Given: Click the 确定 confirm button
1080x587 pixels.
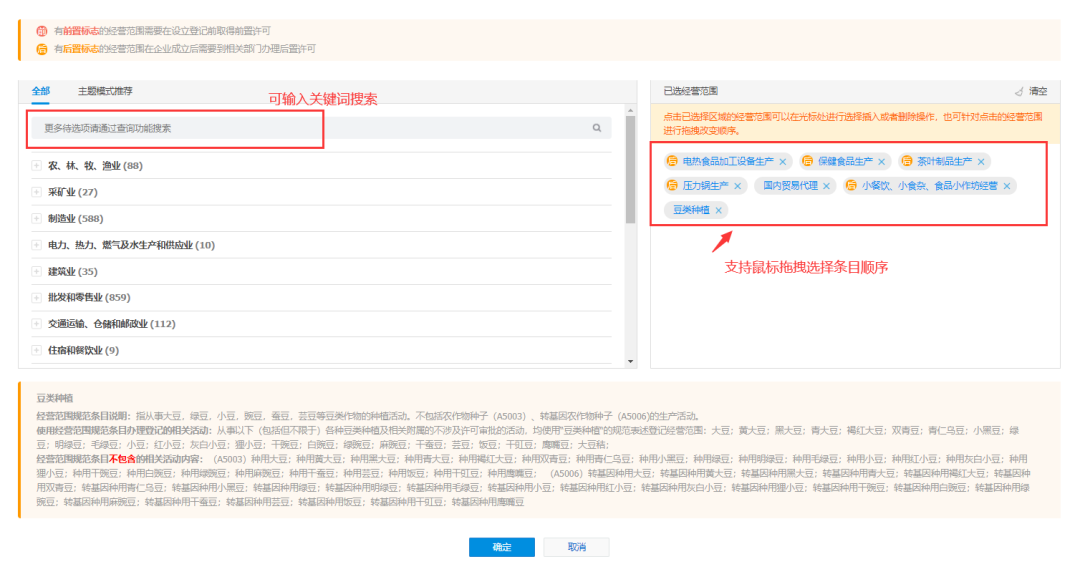Looking at the screenshot, I should pyautogui.click(x=501, y=547).
